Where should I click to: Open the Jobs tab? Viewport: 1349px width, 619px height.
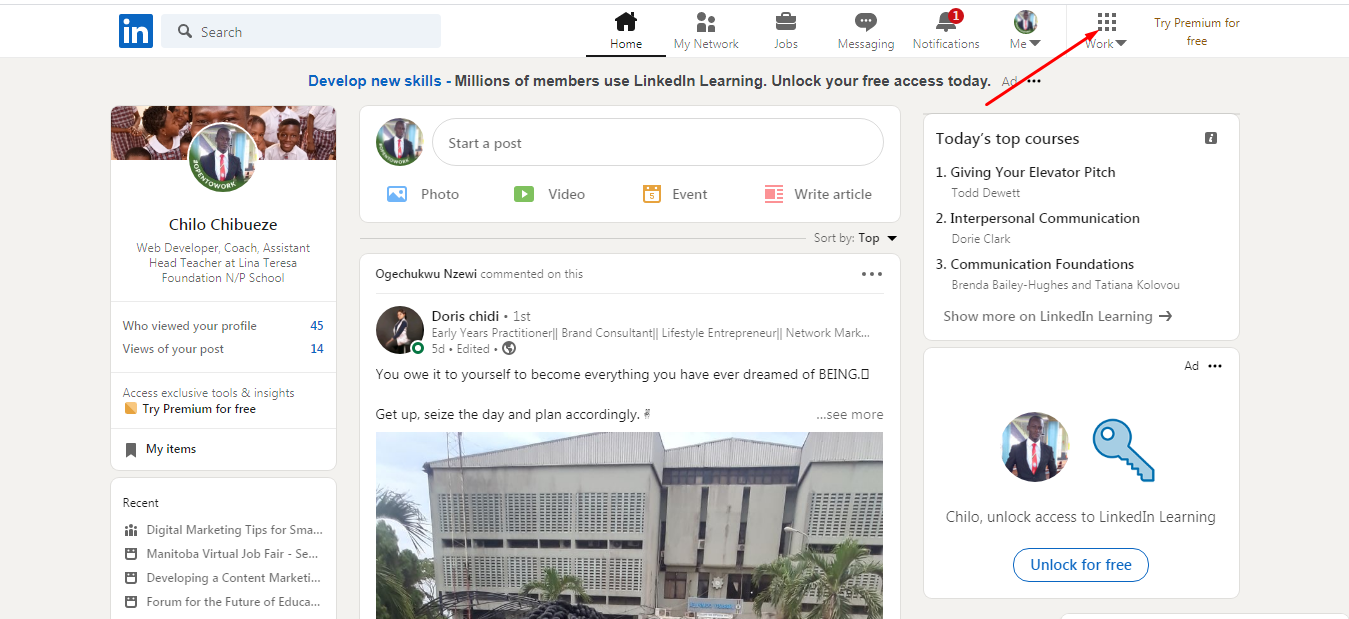786,31
